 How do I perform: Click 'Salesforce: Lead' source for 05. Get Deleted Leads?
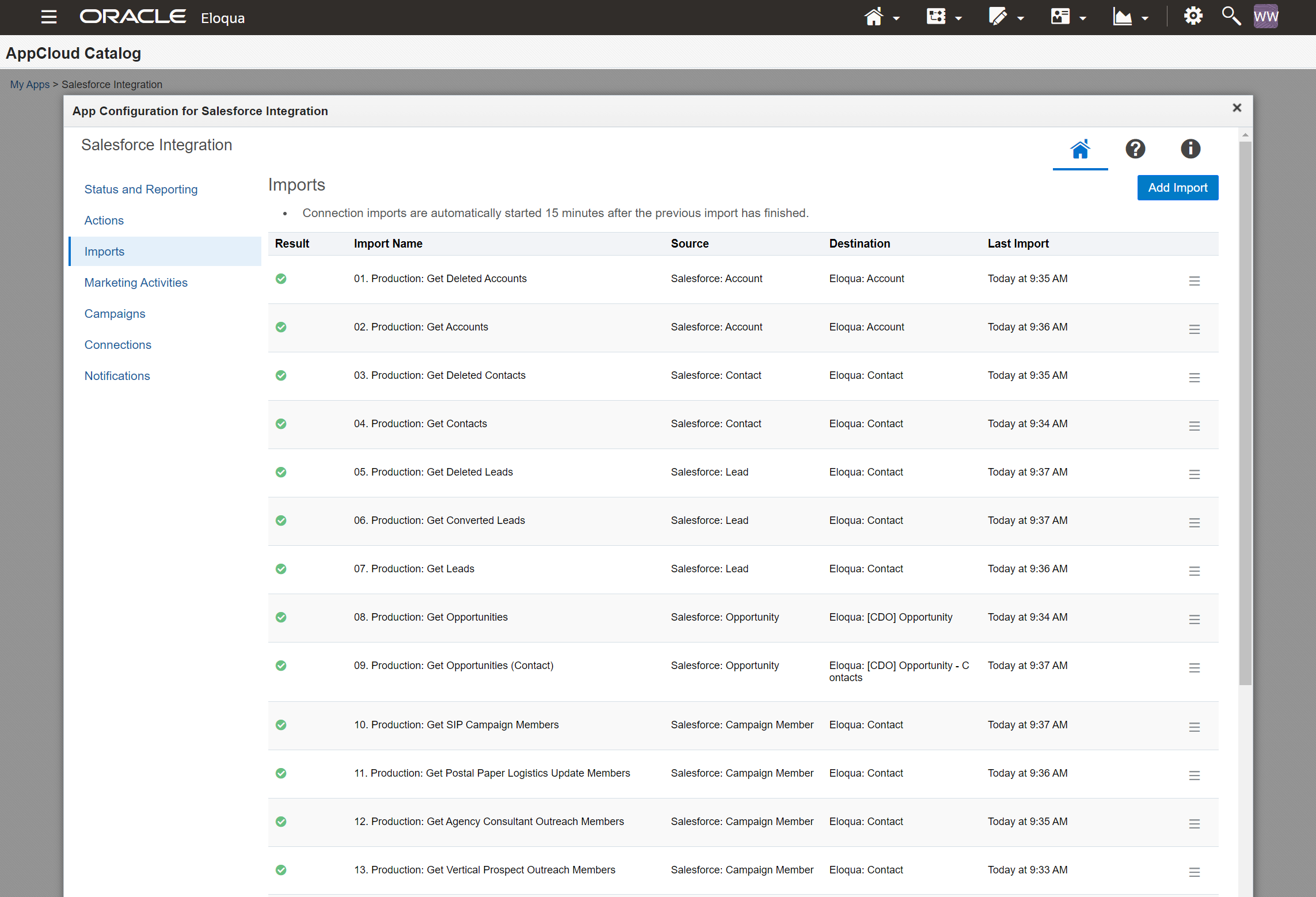pos(709,472)
